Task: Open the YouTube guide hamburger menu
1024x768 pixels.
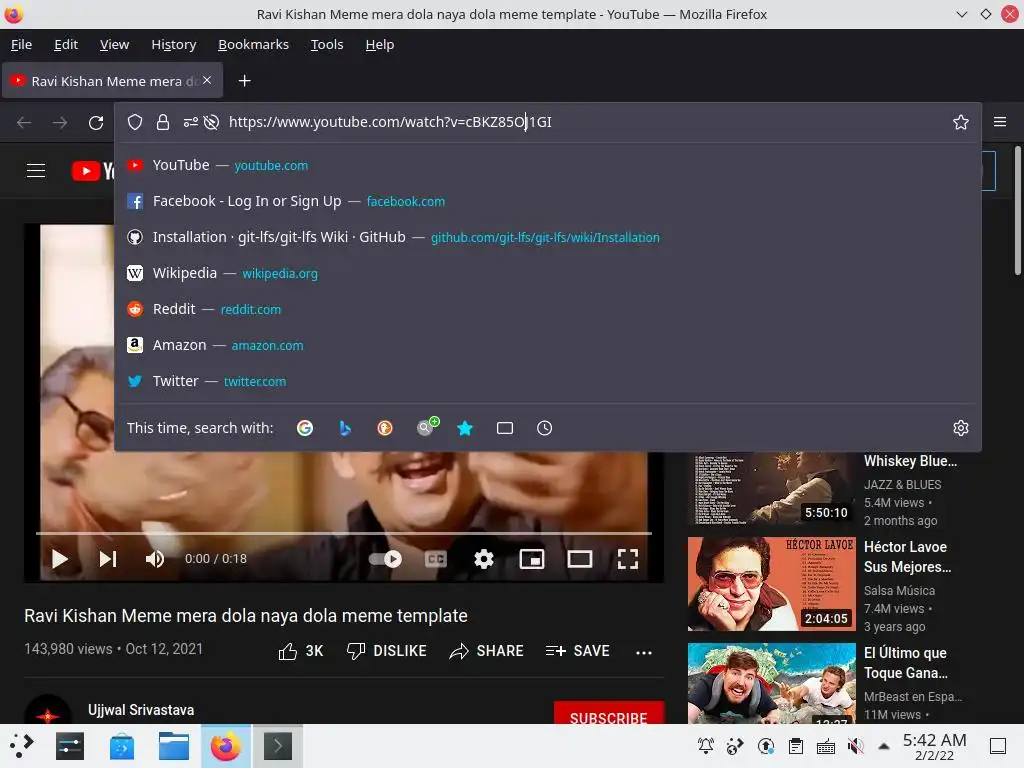Action: coord(36,171)
